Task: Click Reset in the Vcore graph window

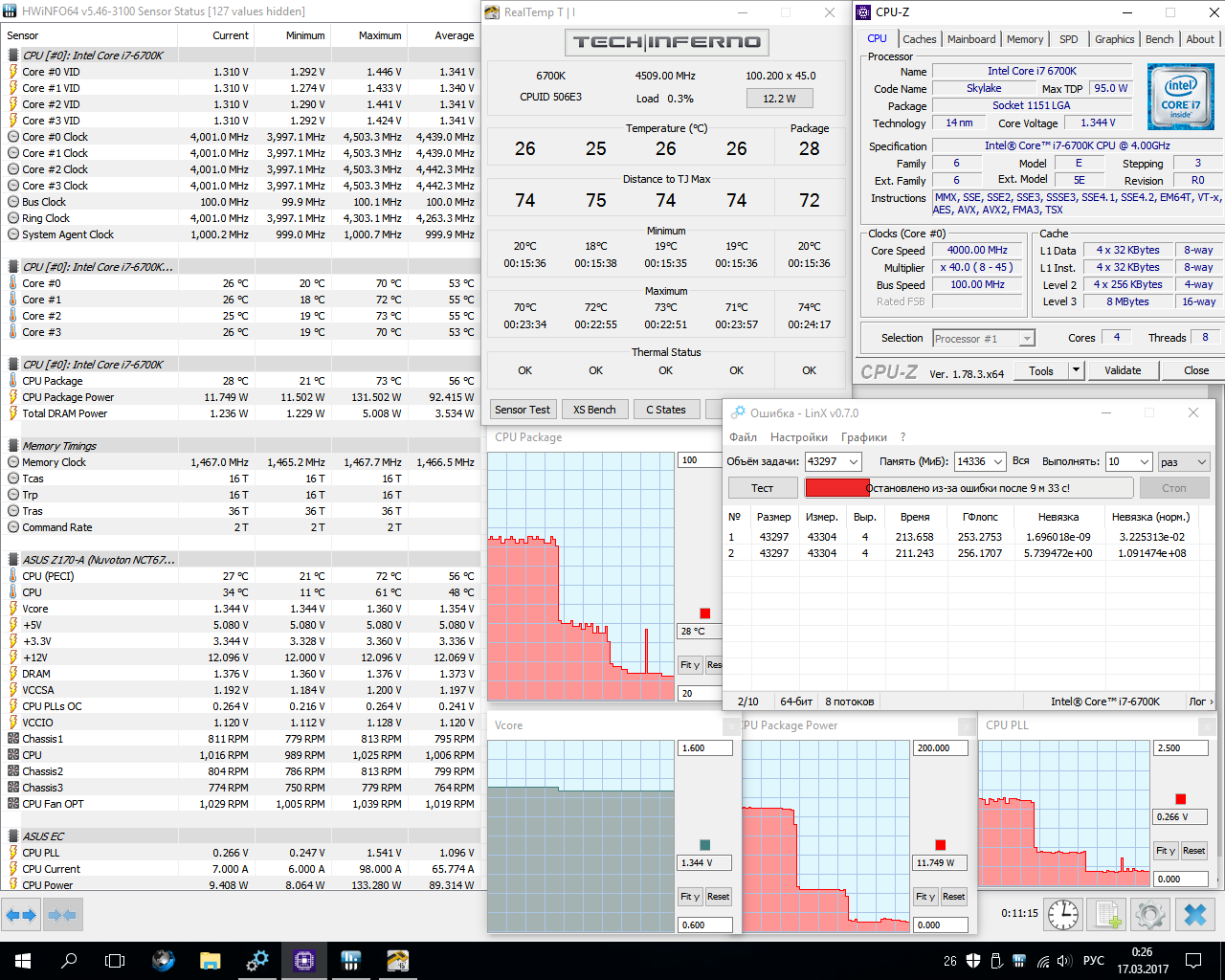Action: point(718,897)
